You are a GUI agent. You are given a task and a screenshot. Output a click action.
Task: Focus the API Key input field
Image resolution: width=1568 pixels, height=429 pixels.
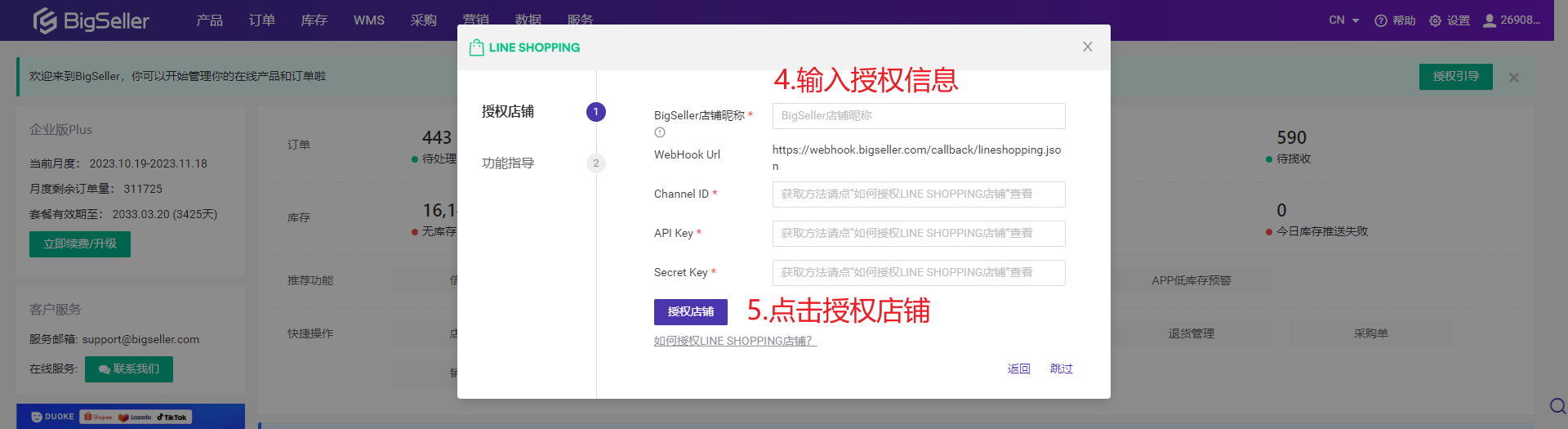pos(919,234)
